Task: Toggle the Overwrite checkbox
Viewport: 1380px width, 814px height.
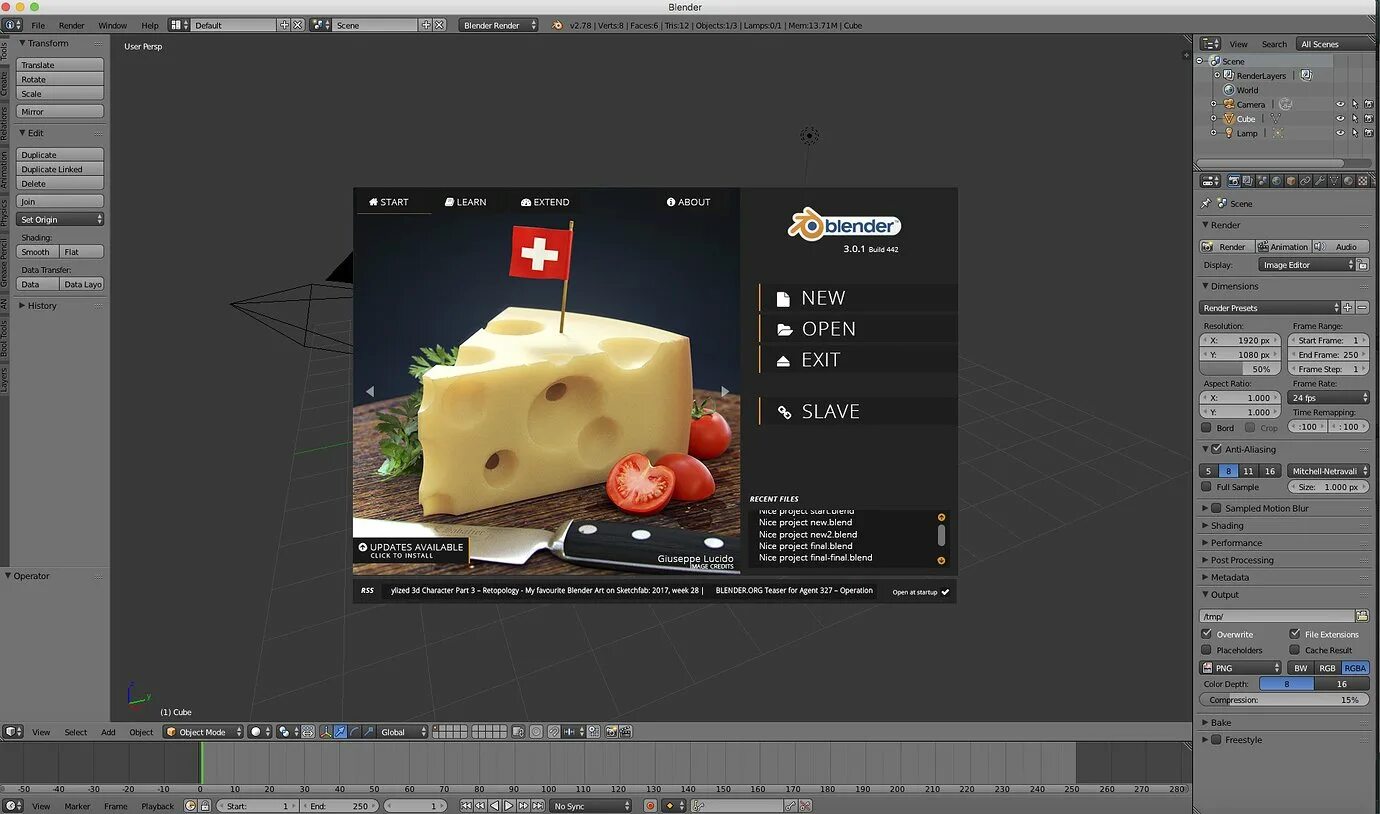Action: point(1206,634)
